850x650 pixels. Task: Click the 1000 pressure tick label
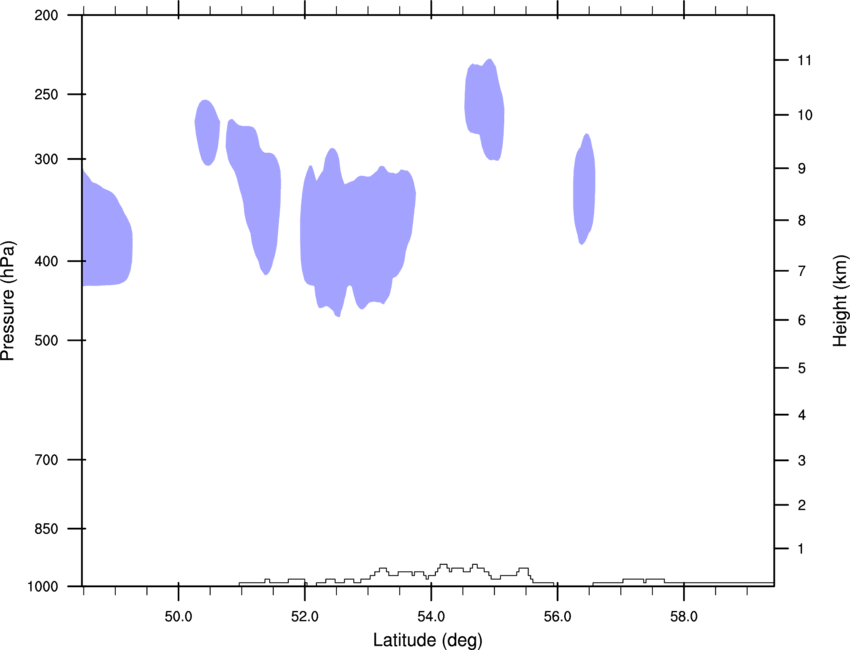point(43,586)
